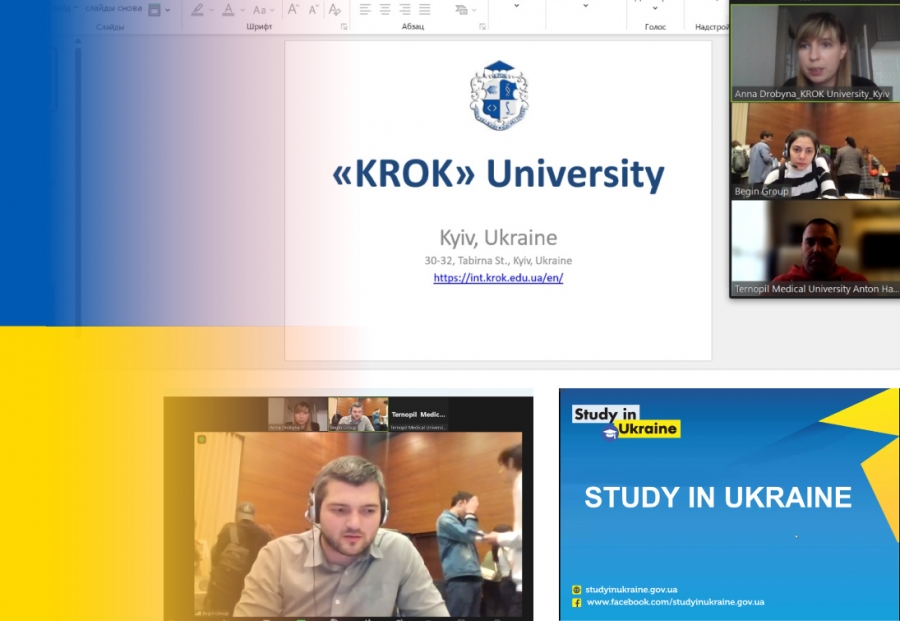The height and width of the screenshot is (621, 900).
Task: Select Anna Drobyna's video tile
Action: tap(814, 53)
